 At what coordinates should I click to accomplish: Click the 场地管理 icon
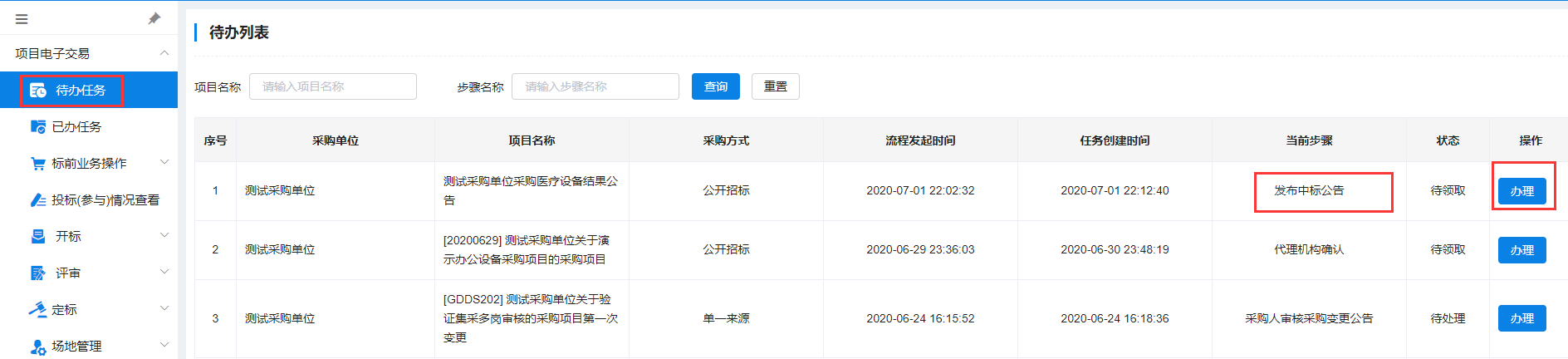(x=38, y=347)
